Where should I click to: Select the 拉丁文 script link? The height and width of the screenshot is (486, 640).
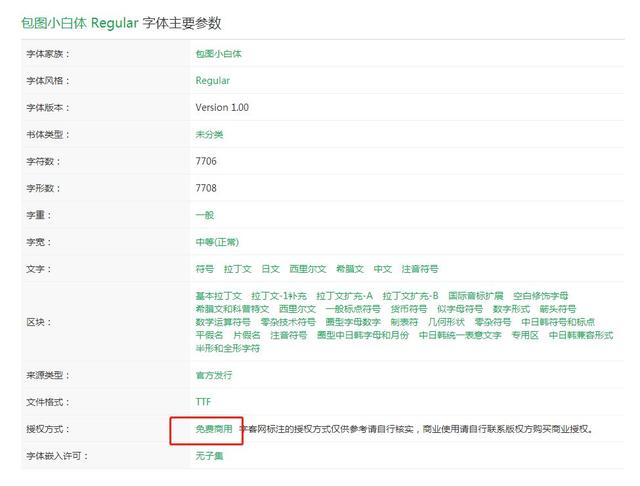(238, 269)
